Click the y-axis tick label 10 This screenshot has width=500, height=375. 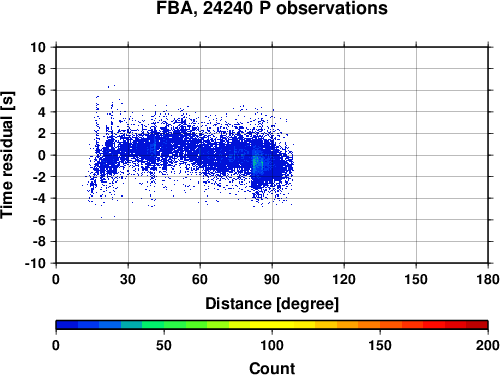pyautogui.click(x=38, y=47)
